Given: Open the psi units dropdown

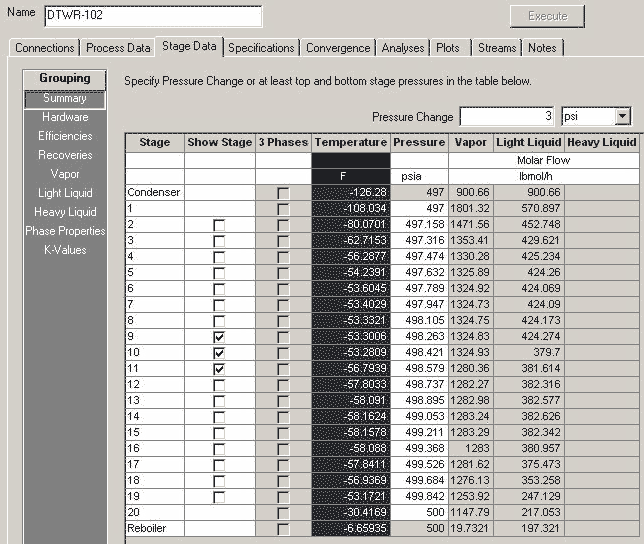Looking at the screenshot, I should click(x=622, y=117).
